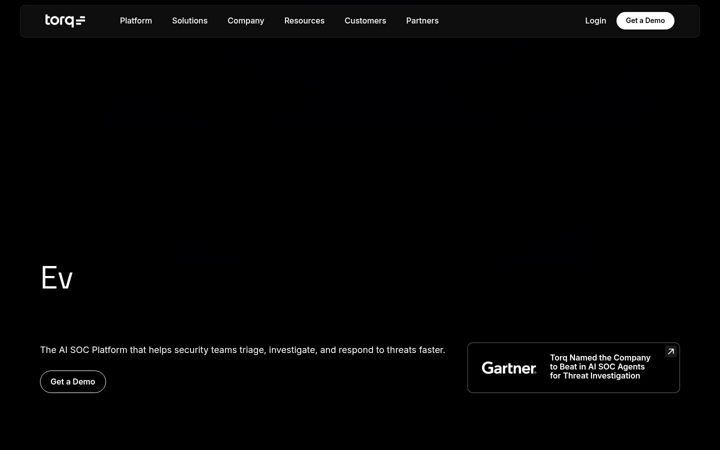
Task: Open the Solutions menu
Action: pos(190,21)
